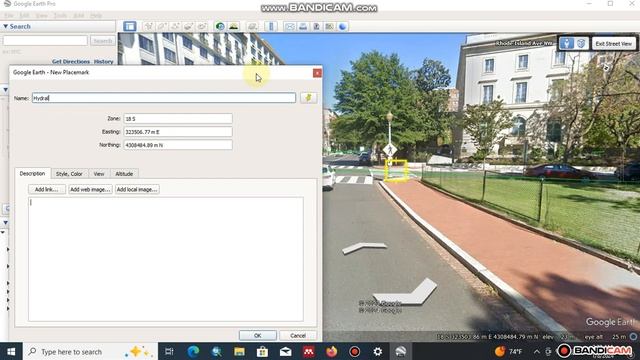Click the Add web image... button
The width and height of the screenshot is (640, 360).
(x=90, y=189)
